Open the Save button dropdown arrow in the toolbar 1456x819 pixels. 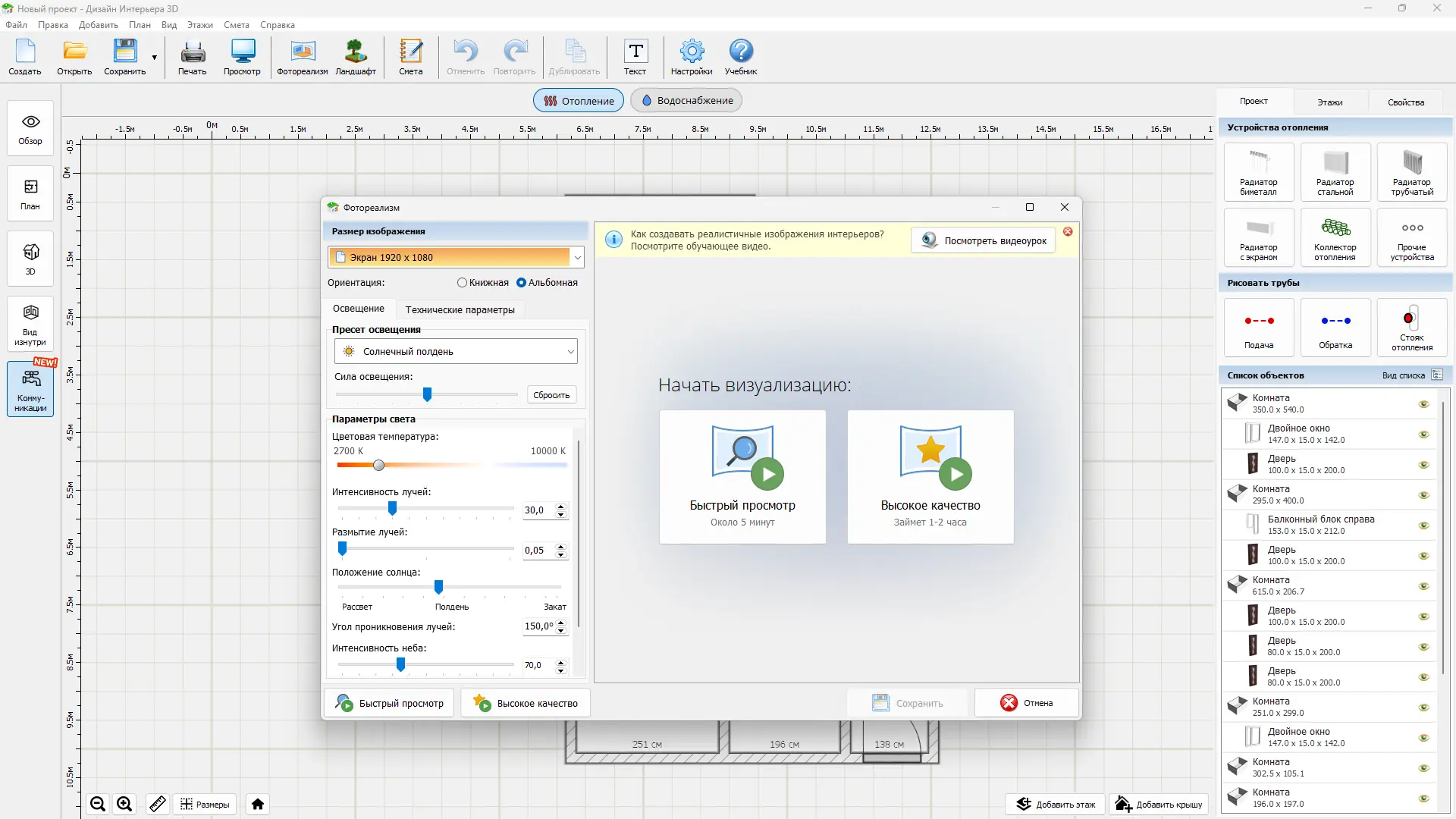[x=154, y=58]
